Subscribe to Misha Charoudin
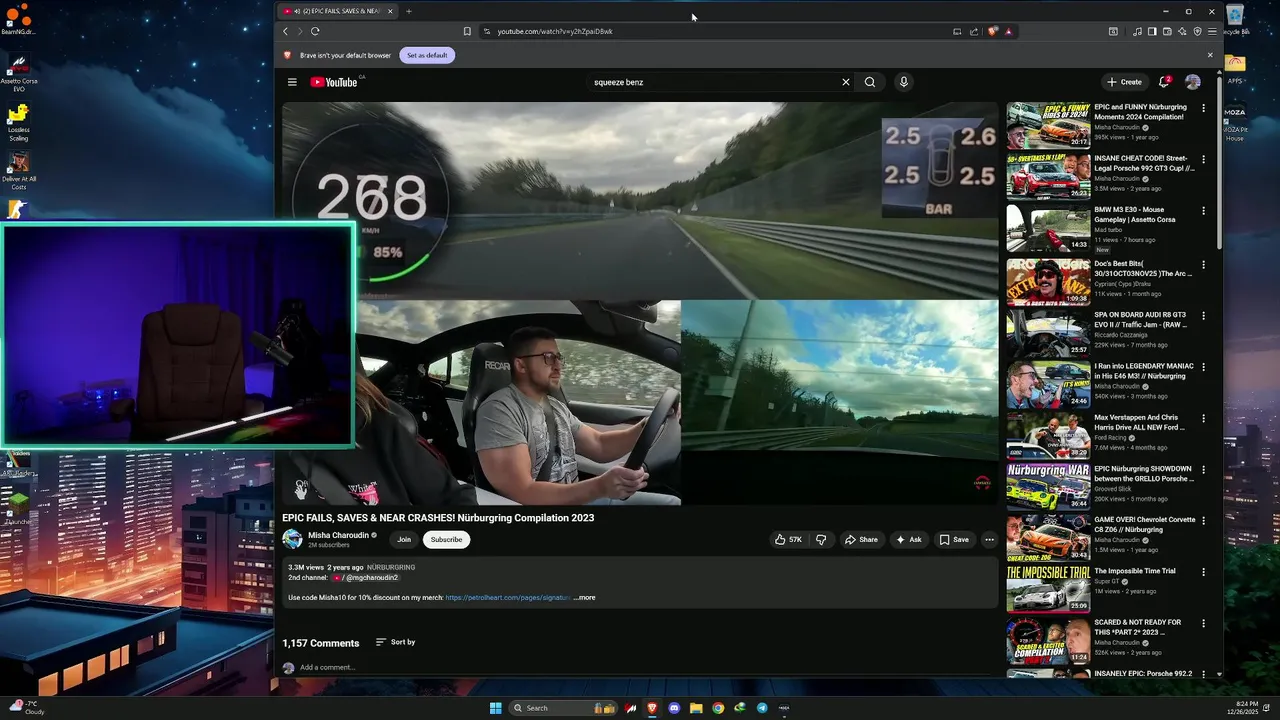 [446, 539]
